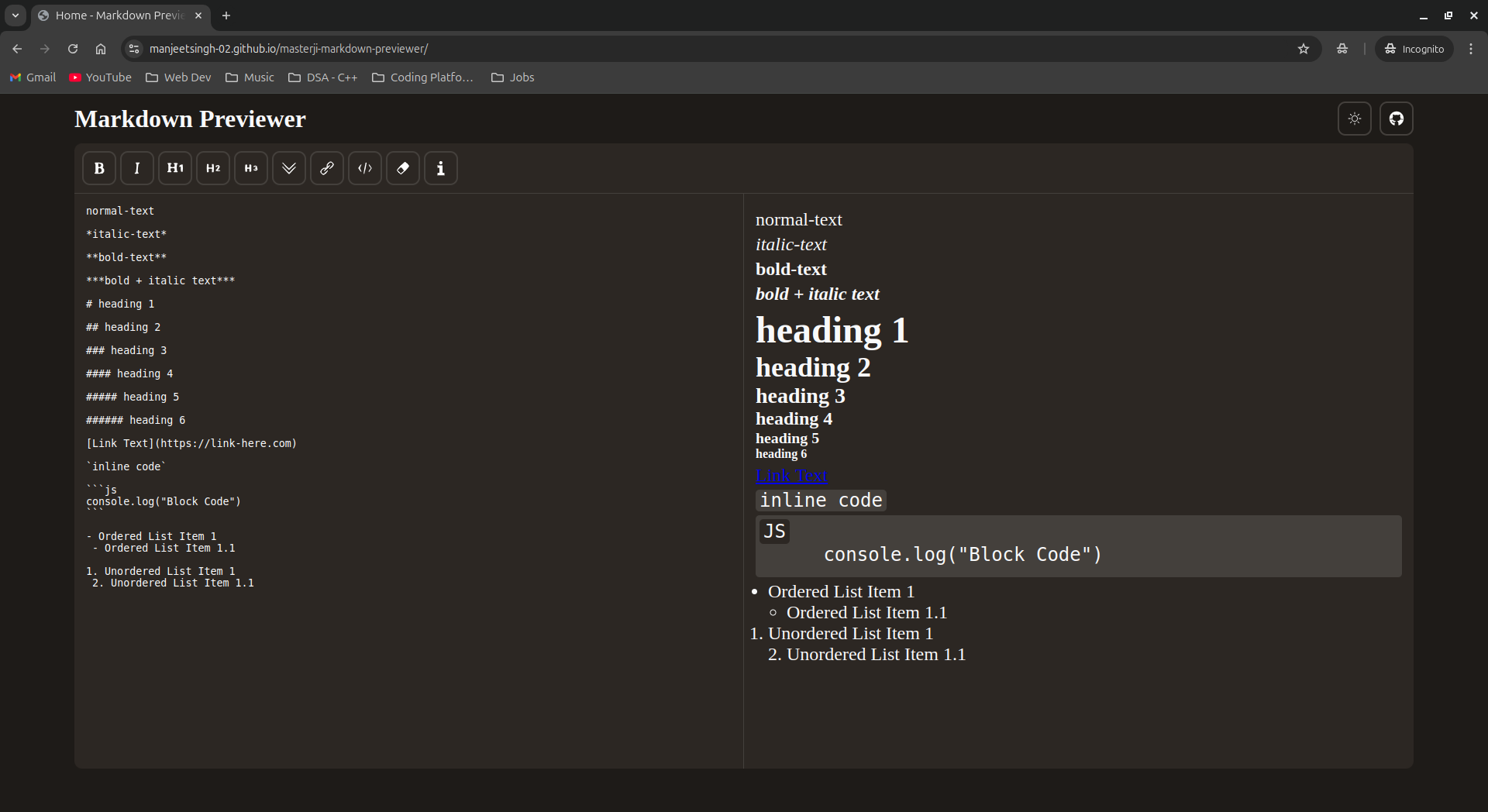View site information icon in address bar
The height and width of the screenshot is (812, 1488).
[x=134, y=49]
